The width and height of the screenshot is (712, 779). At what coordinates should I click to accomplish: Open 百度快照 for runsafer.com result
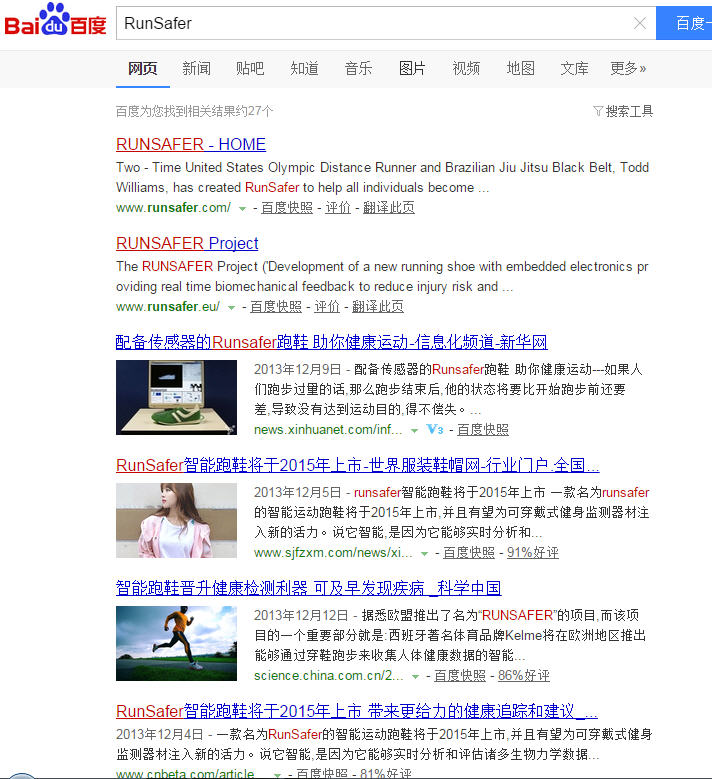point(287,208)
